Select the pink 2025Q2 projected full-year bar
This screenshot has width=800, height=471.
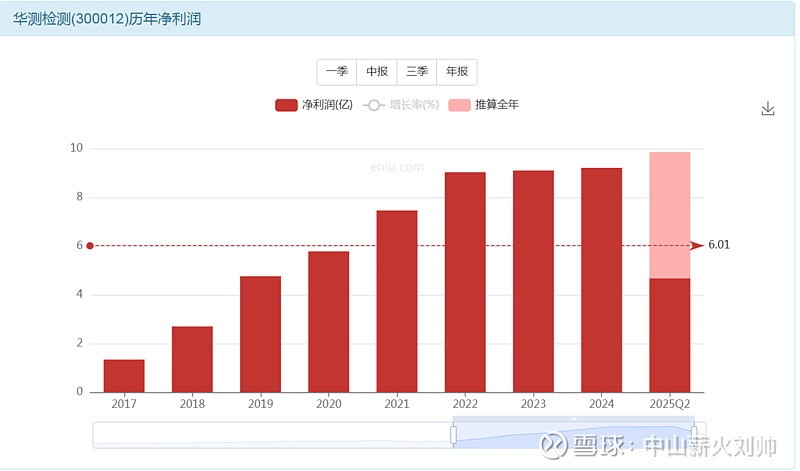[x=670, y=215]
